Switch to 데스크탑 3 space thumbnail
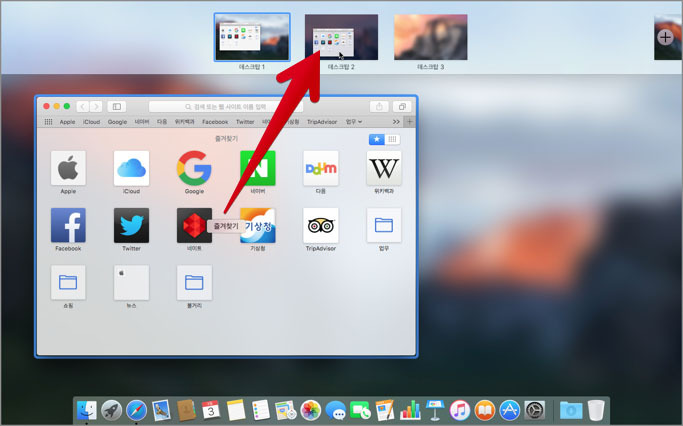The image size is (683, 426). 430,37
